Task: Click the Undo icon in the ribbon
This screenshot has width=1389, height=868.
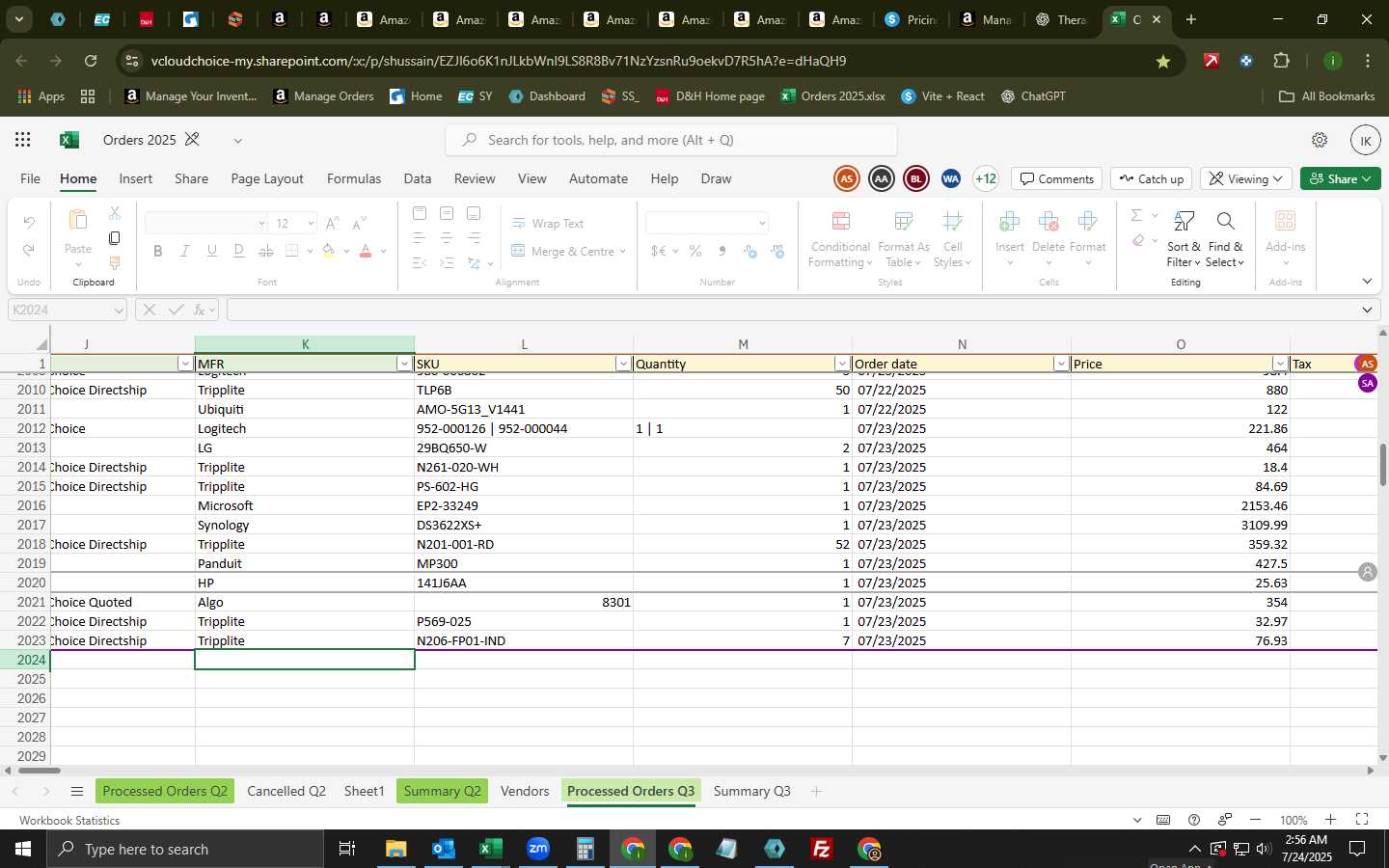Action: click(29, 223)
